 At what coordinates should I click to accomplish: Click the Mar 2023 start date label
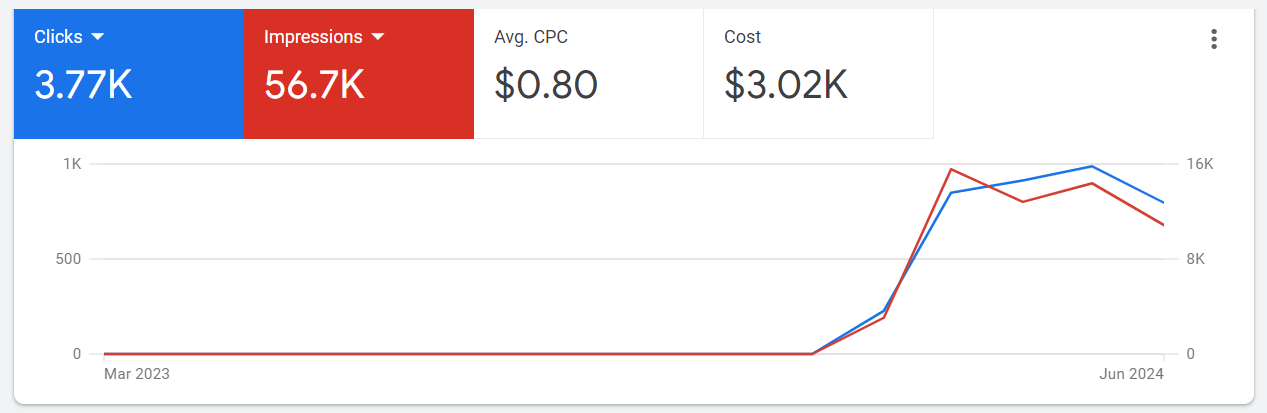pos(137,374)
